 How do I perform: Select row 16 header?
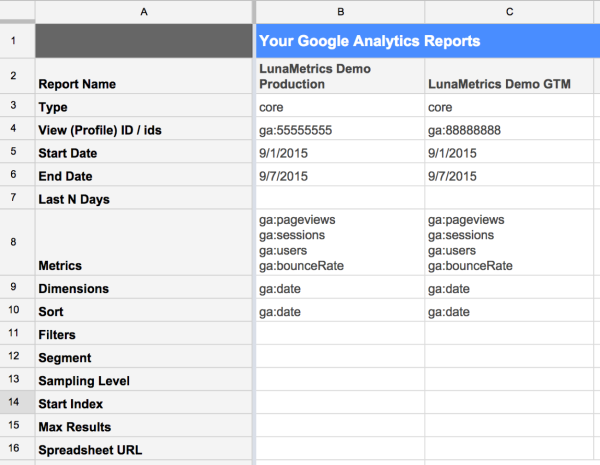click(17, 448)
